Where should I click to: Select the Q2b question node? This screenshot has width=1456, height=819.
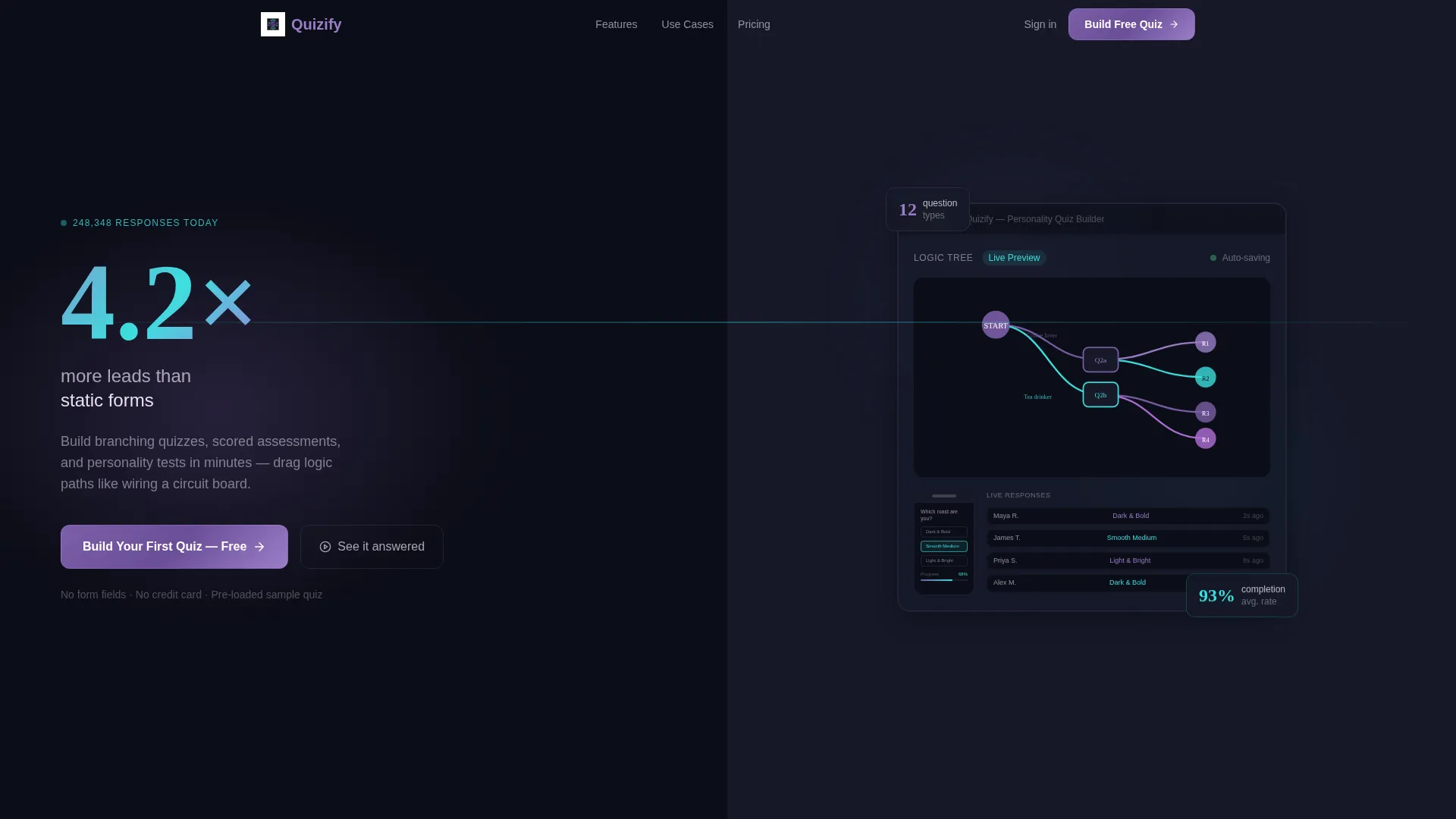click(x=1100, y=395)
